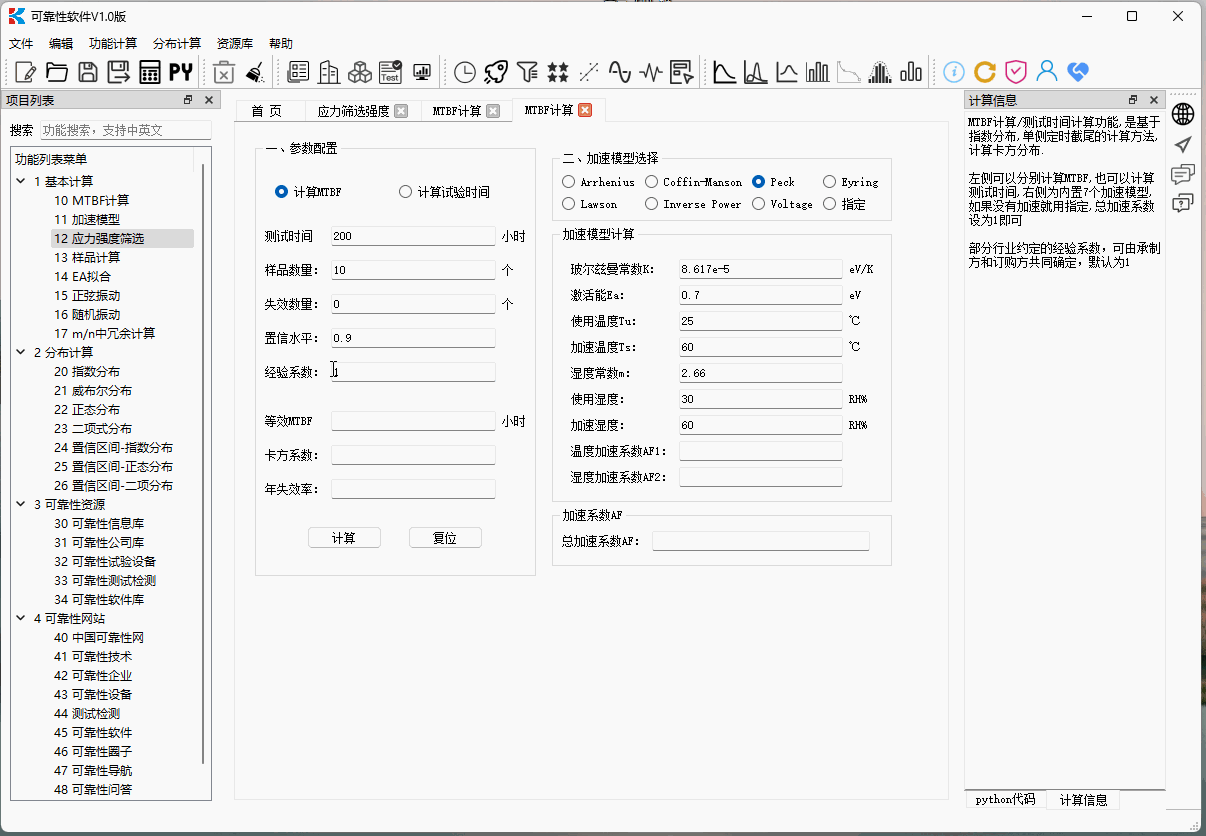1206x836 pixels.
Task: Click the 复位 reset button
Action: (x=445, y=537)
